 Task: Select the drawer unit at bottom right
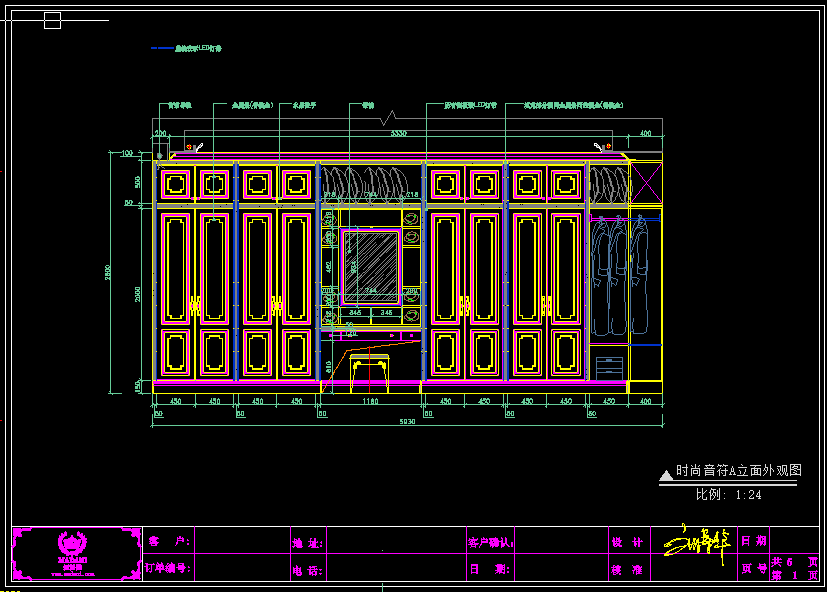[x=609, y=366]
